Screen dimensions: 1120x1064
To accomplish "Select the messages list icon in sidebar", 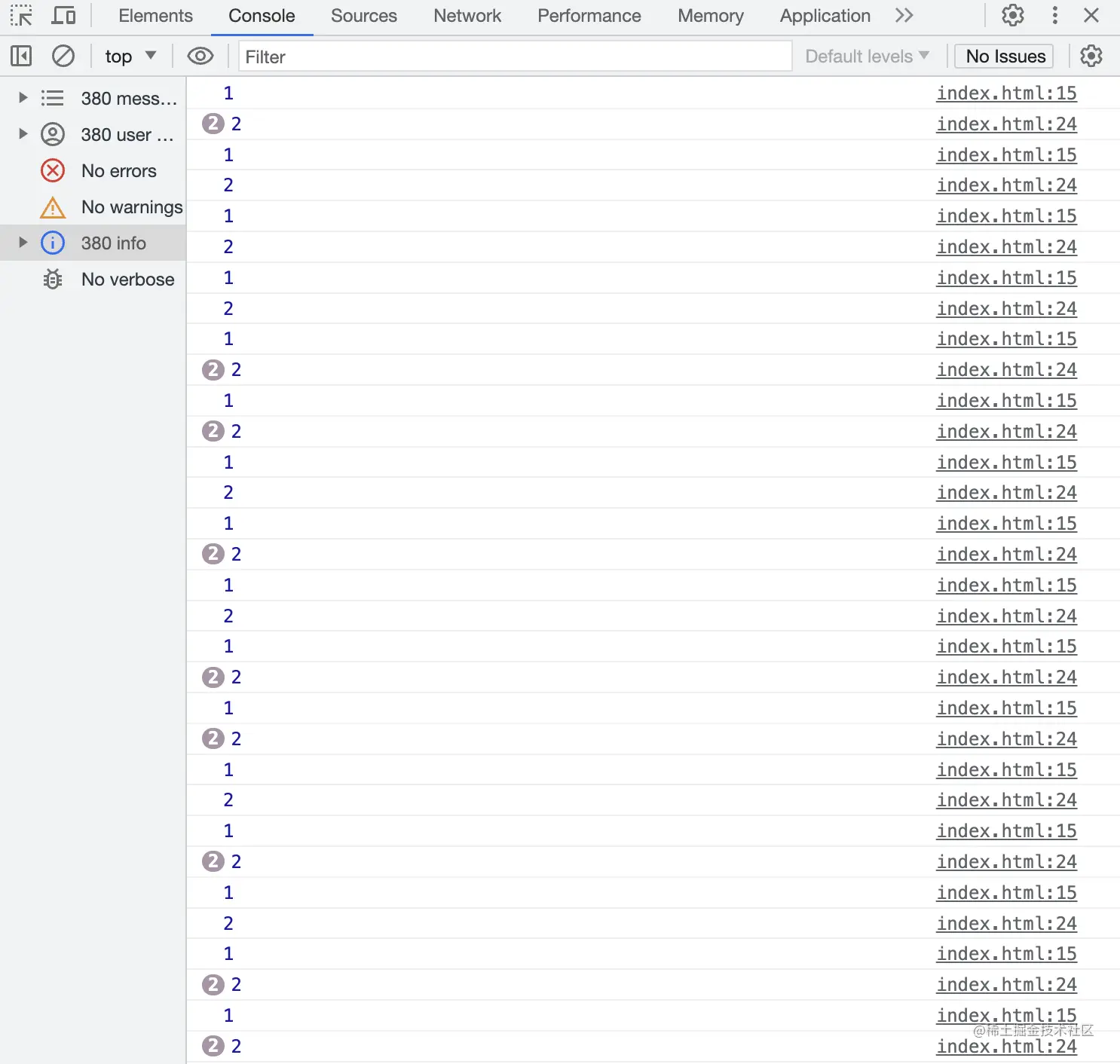I will pyautogui.click(x=52, y=98).
